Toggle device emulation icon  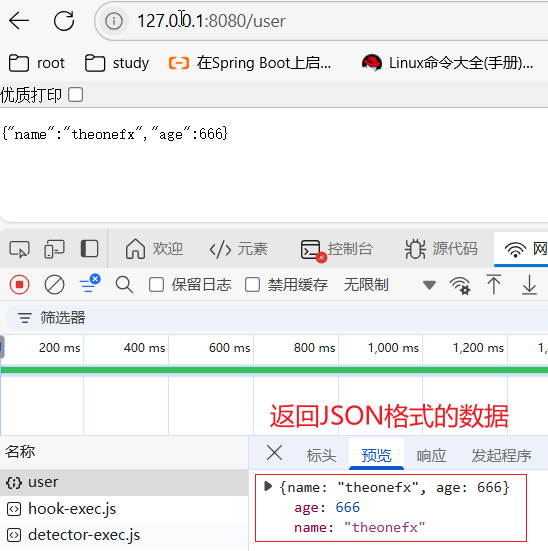[54, 249]
